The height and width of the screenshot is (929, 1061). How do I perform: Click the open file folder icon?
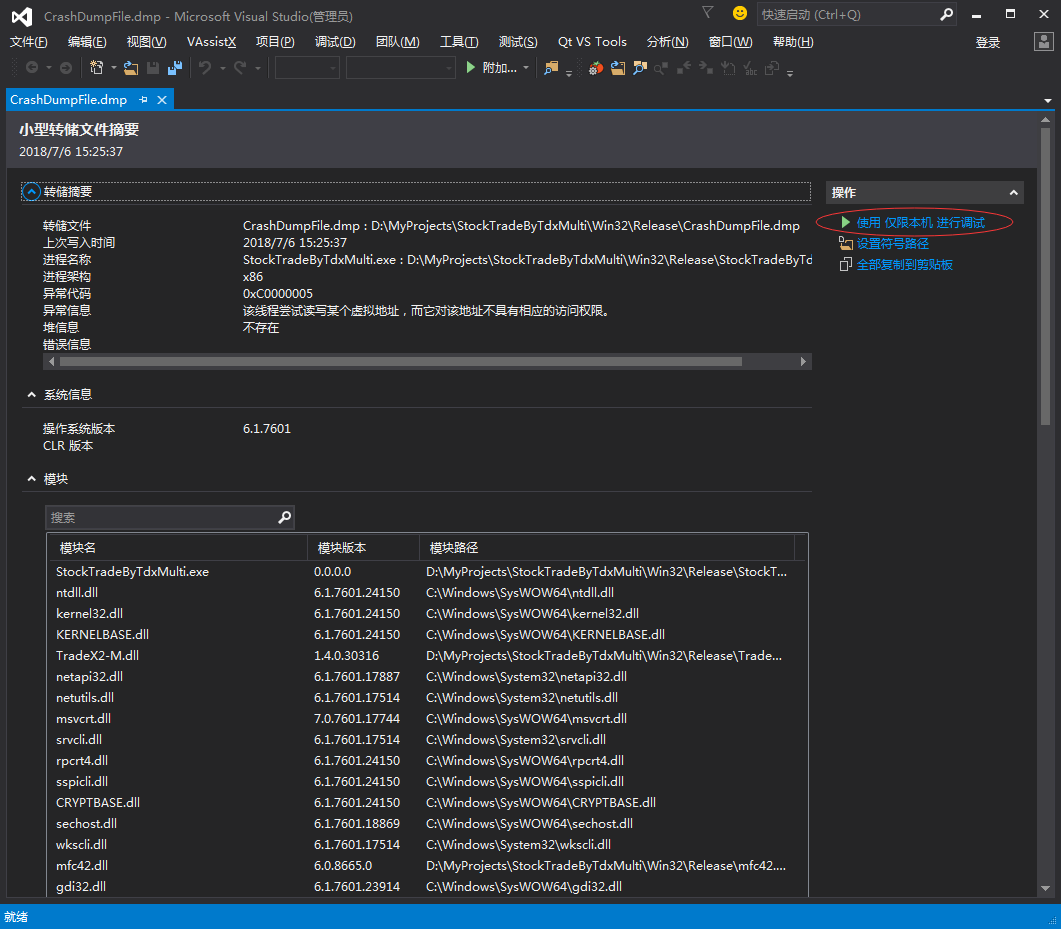pos(131,68)
